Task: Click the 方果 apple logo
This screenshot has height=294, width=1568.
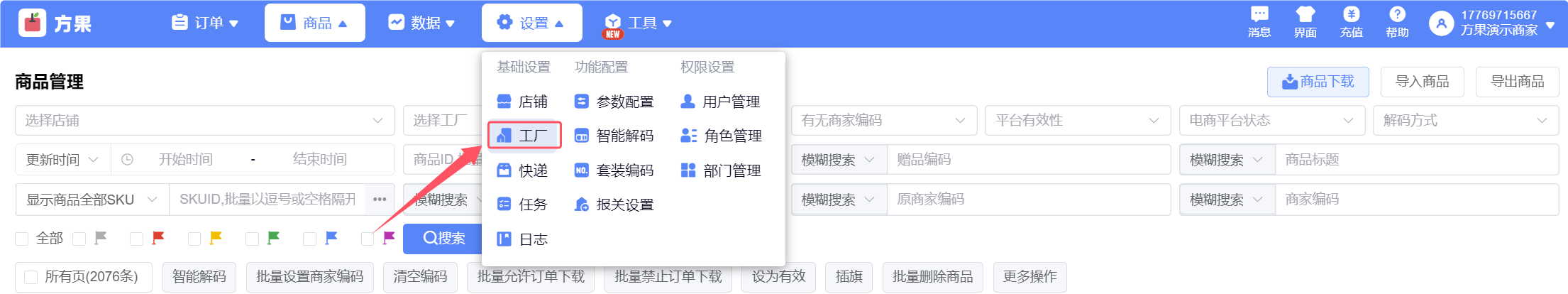Action: 32,23
